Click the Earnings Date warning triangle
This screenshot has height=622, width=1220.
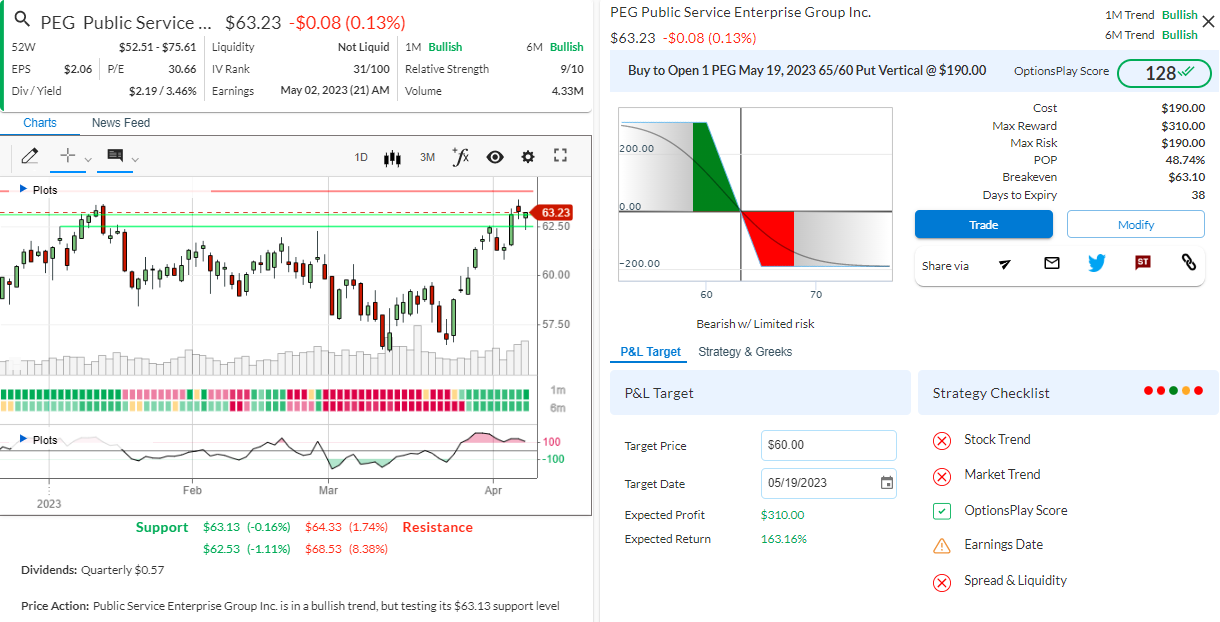point(941,546)
